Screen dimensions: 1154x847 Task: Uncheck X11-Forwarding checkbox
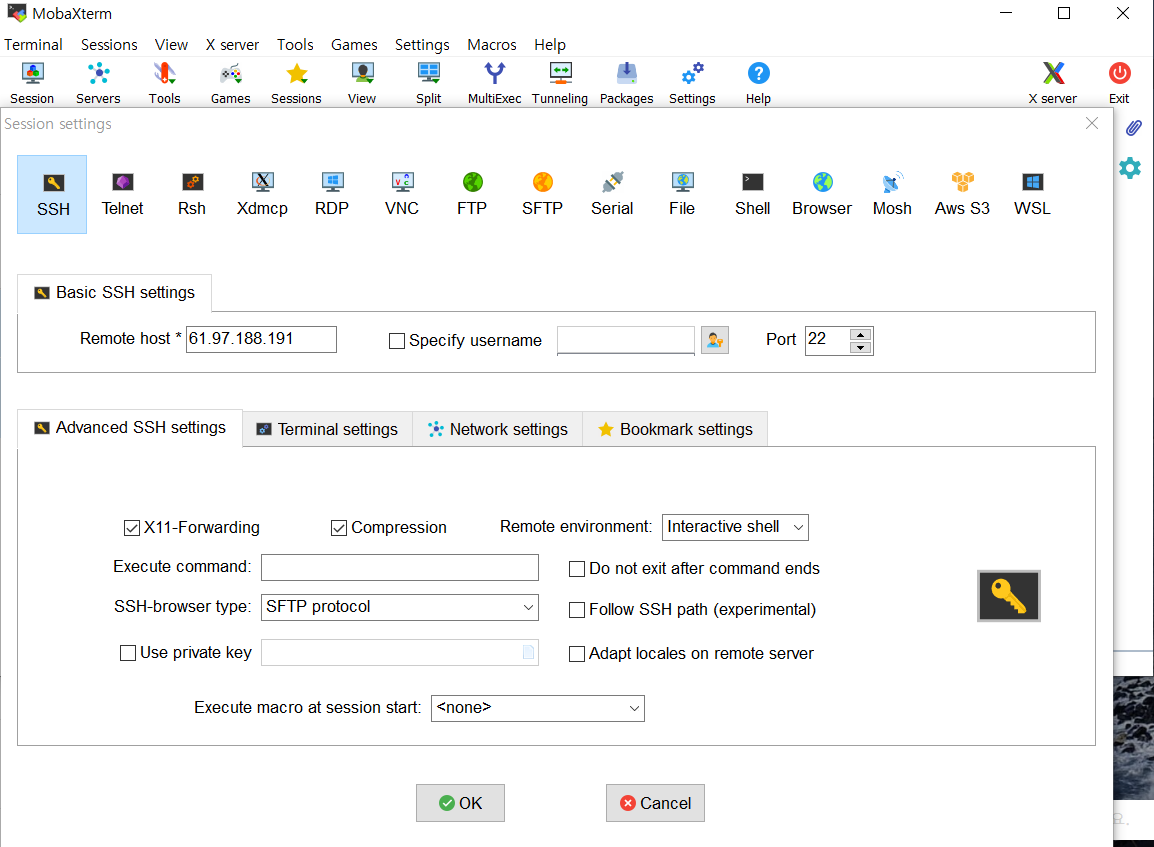[132, 528]
